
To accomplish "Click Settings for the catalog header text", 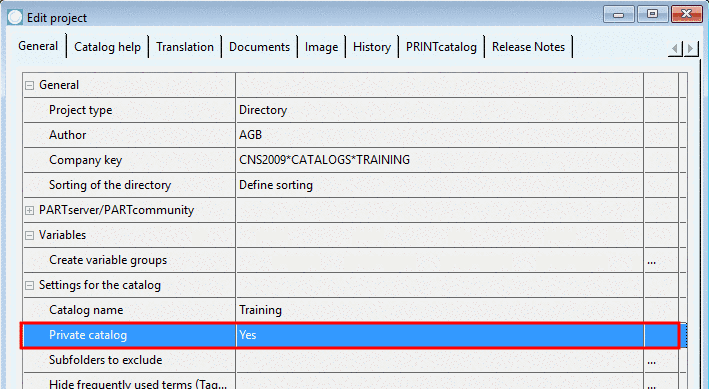I will [x=100, y=285].
